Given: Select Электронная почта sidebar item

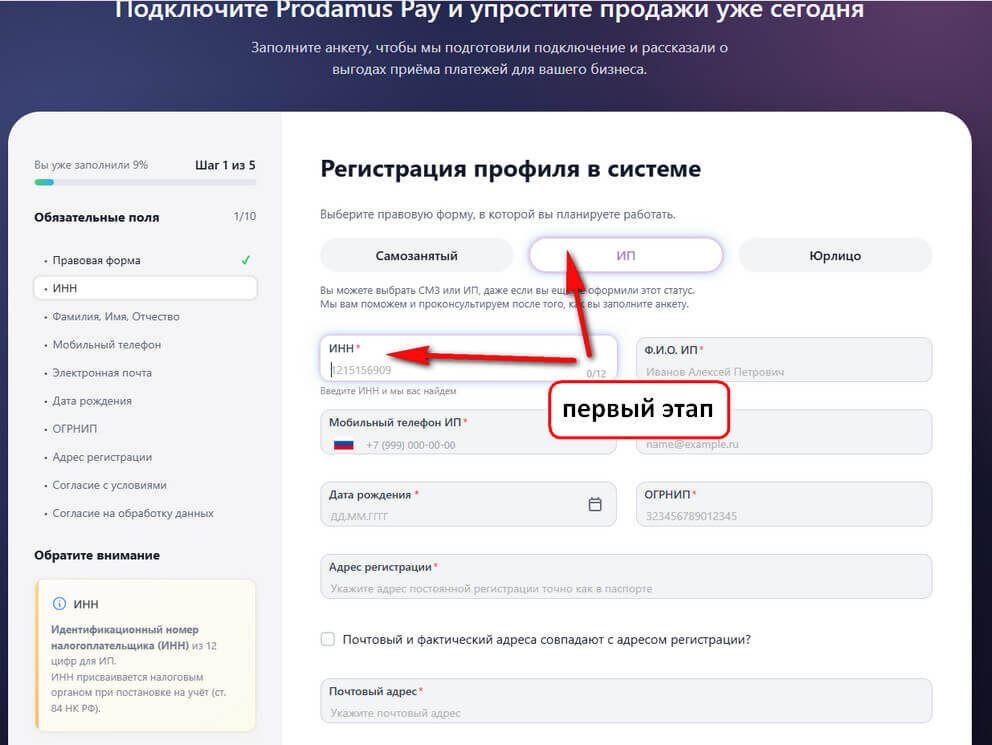Looking at the screenshot, I should (102, 373).
